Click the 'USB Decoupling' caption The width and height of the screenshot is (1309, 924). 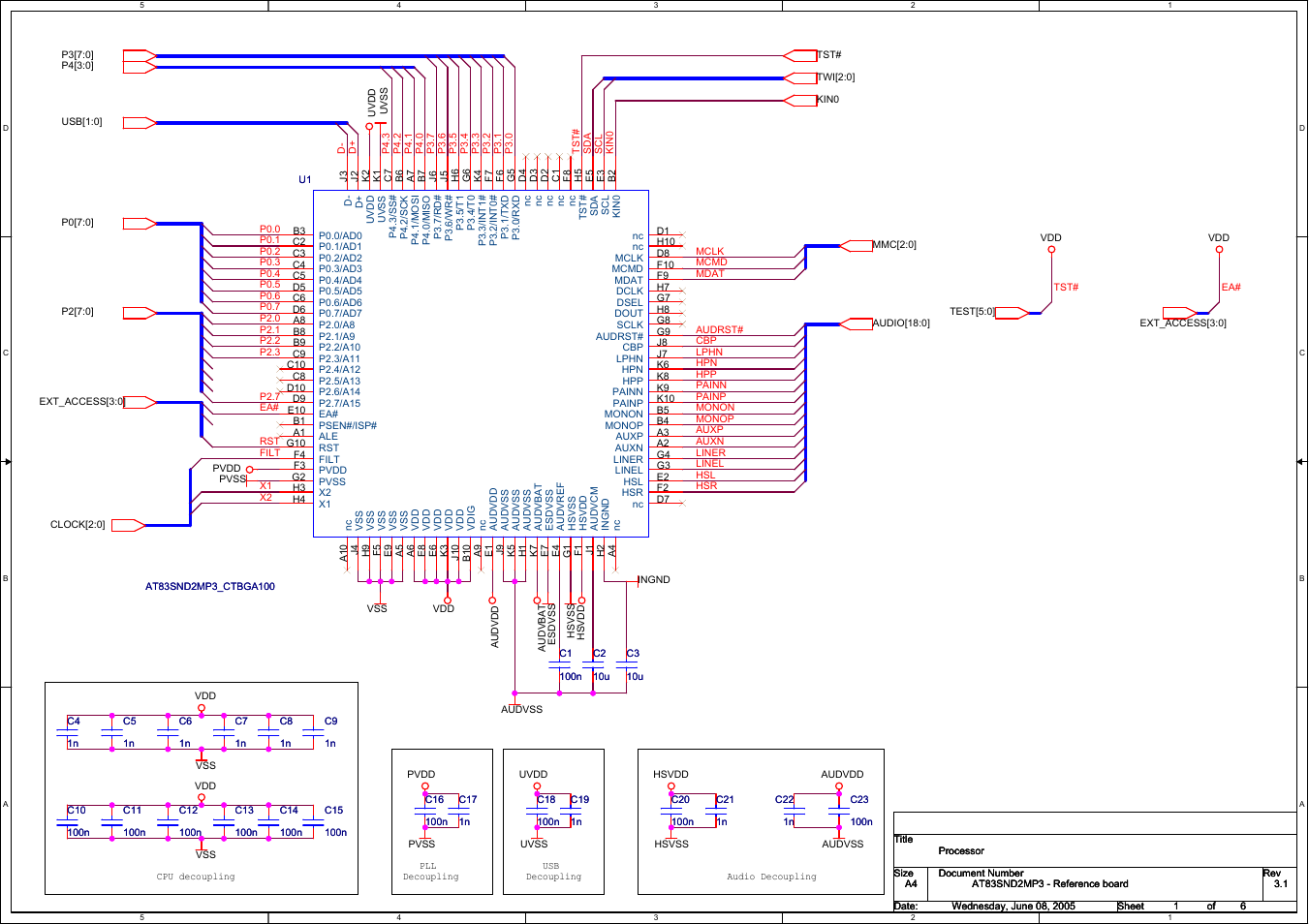(554, 872)
